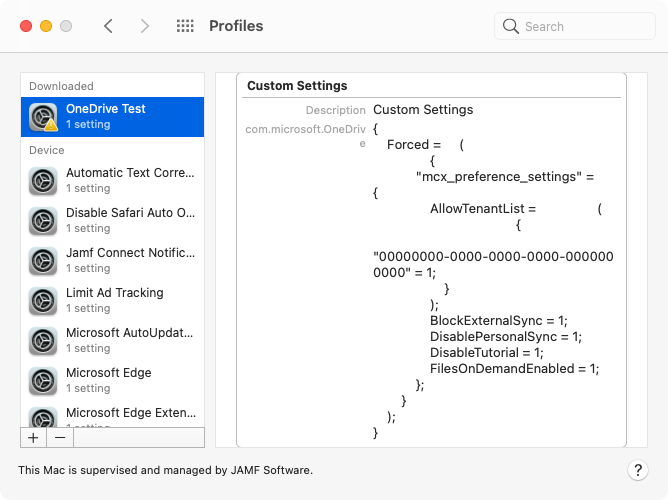The height and width of the screenshot is (500, 668).
Task: Click the DisableTutorial = 1; line
Action: tap(487, 353)
